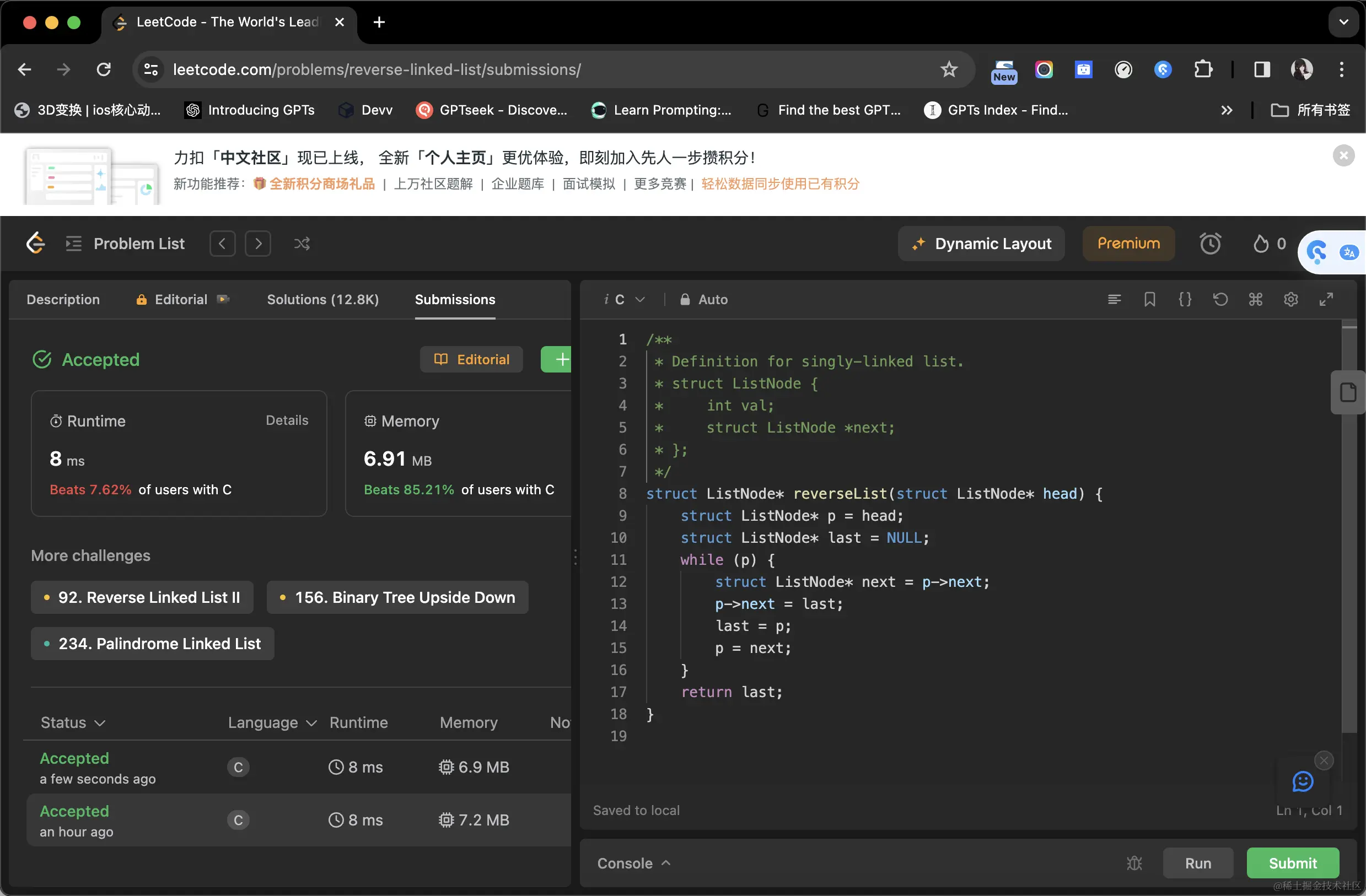Click the shuffle random problem icon

[302, 244]
